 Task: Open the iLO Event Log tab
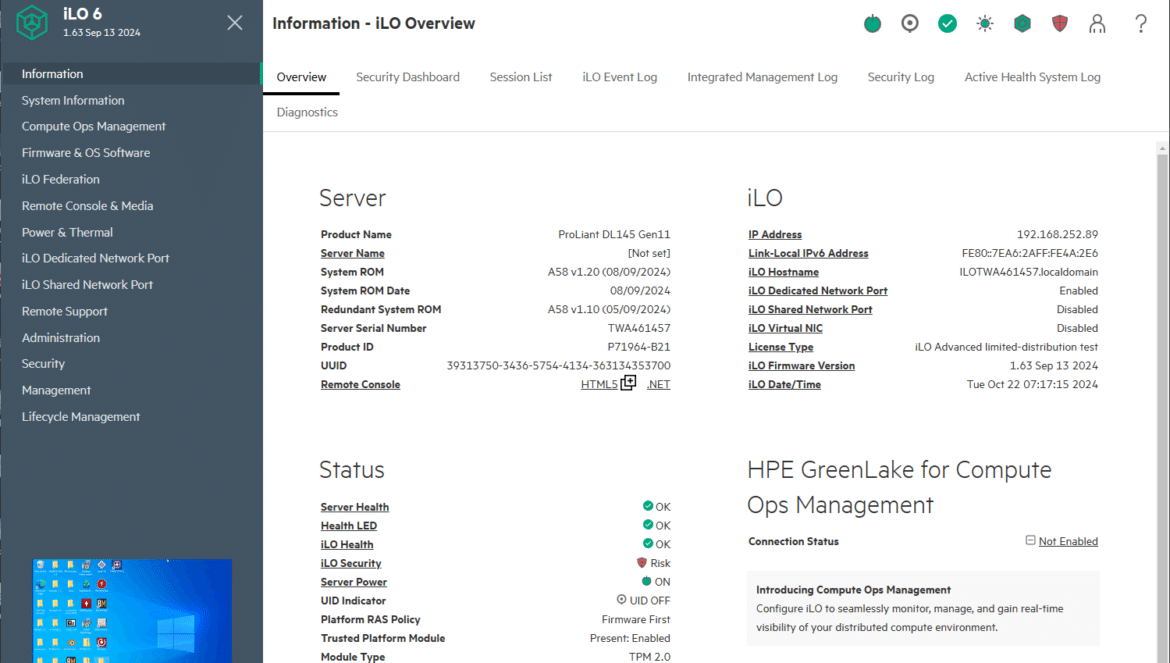pos(619,77)
